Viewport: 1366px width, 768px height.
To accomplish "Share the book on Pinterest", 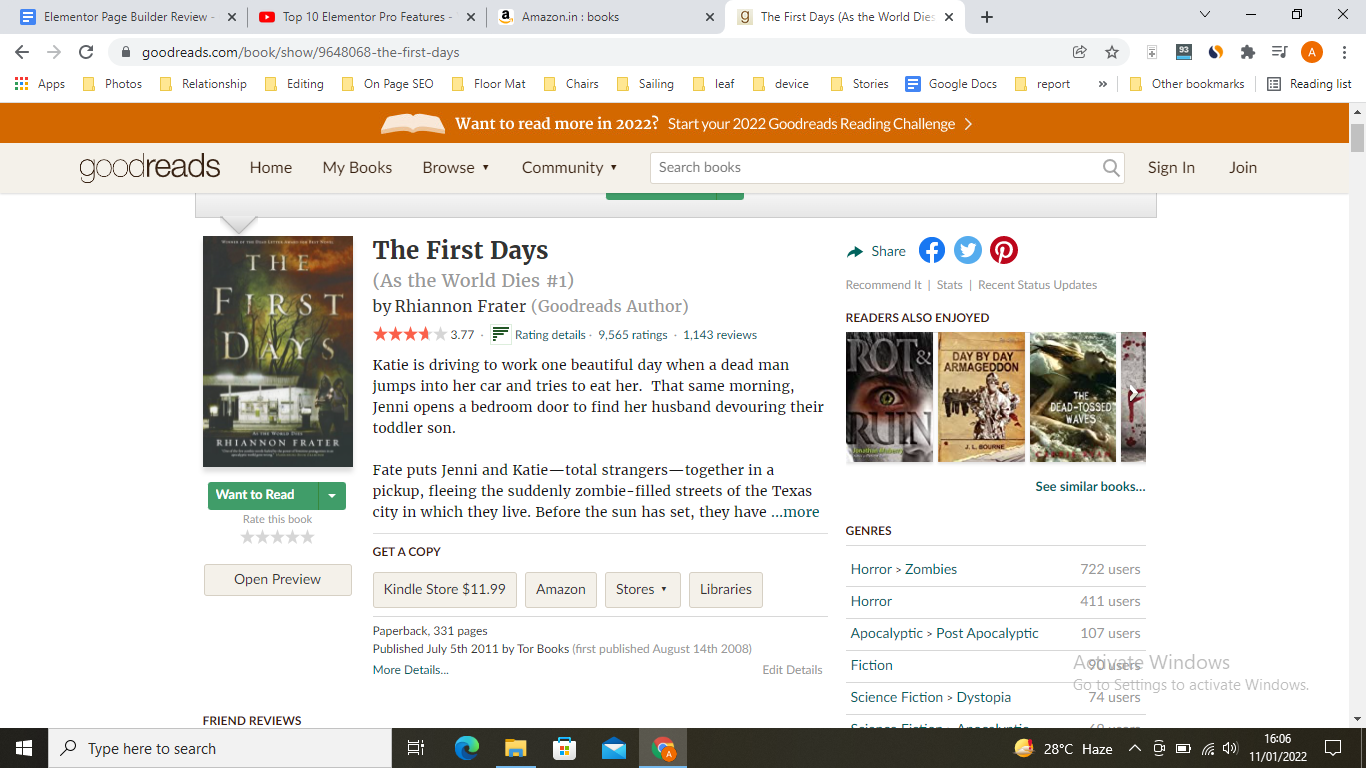I will 1004,250.
